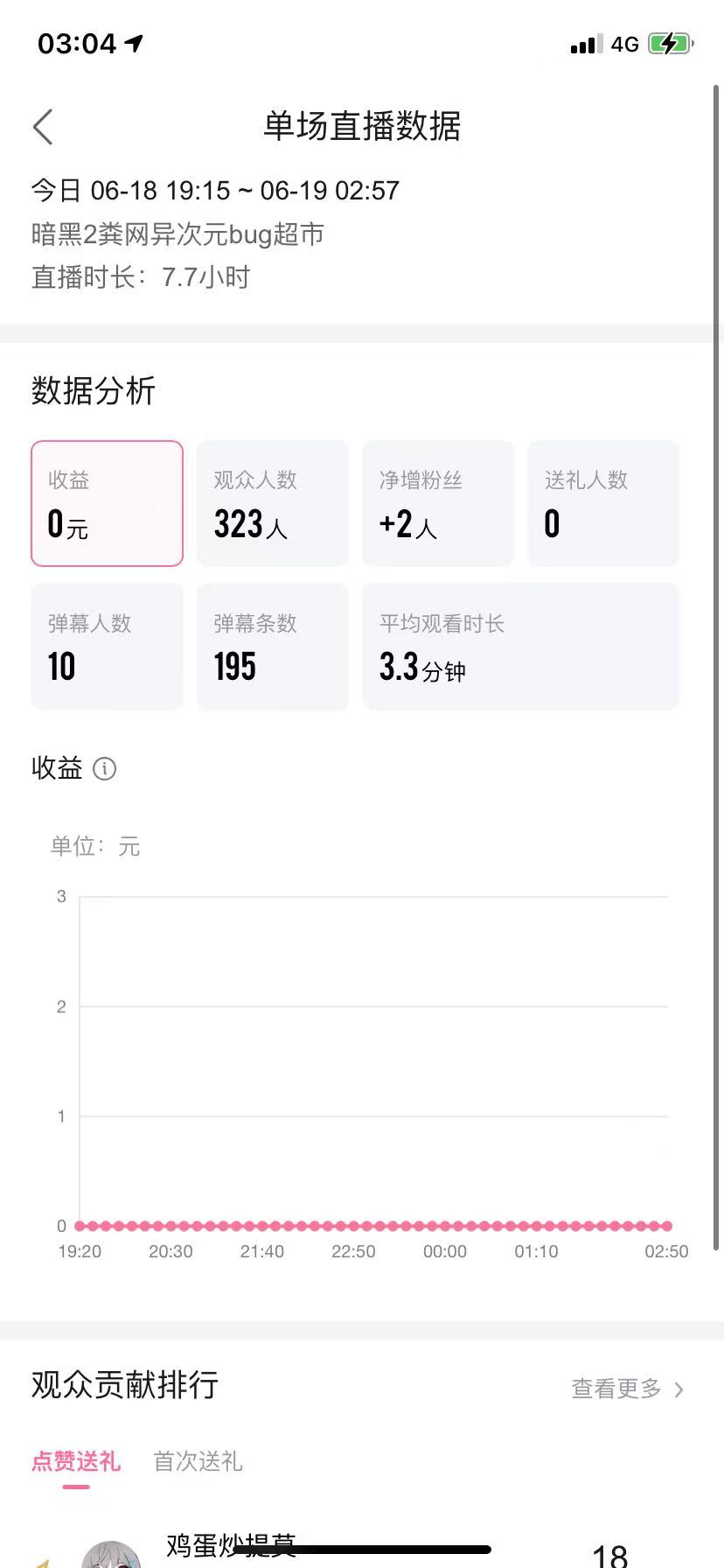Select the 平均观看时长 metric card
Screen dimensions: 724x1568
(521, 646)
